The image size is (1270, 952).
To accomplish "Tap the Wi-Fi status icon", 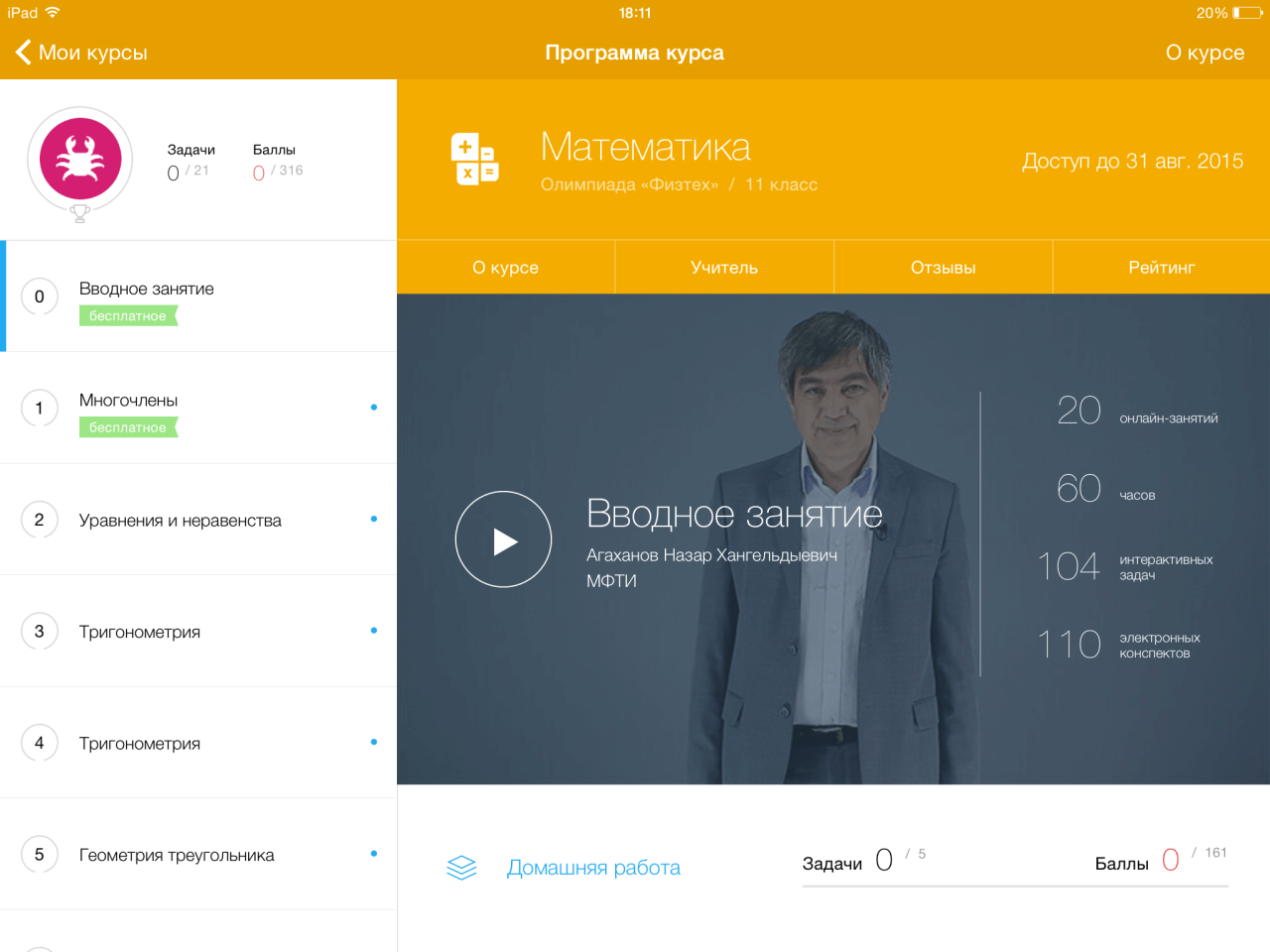I will [x=53, y=13].
